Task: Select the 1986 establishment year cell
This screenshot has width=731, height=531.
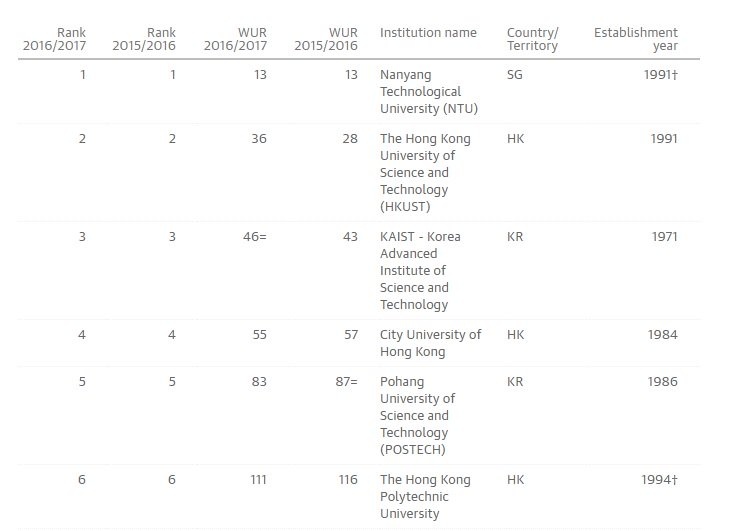Action: tap(663, 381)
